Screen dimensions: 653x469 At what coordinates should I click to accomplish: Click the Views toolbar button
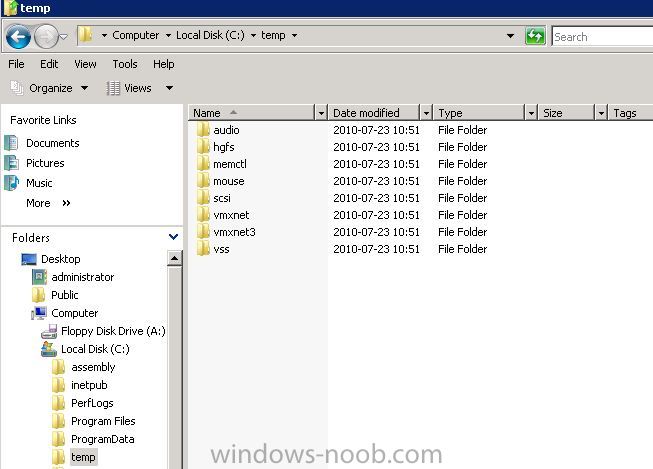click(x=129, y=88)
